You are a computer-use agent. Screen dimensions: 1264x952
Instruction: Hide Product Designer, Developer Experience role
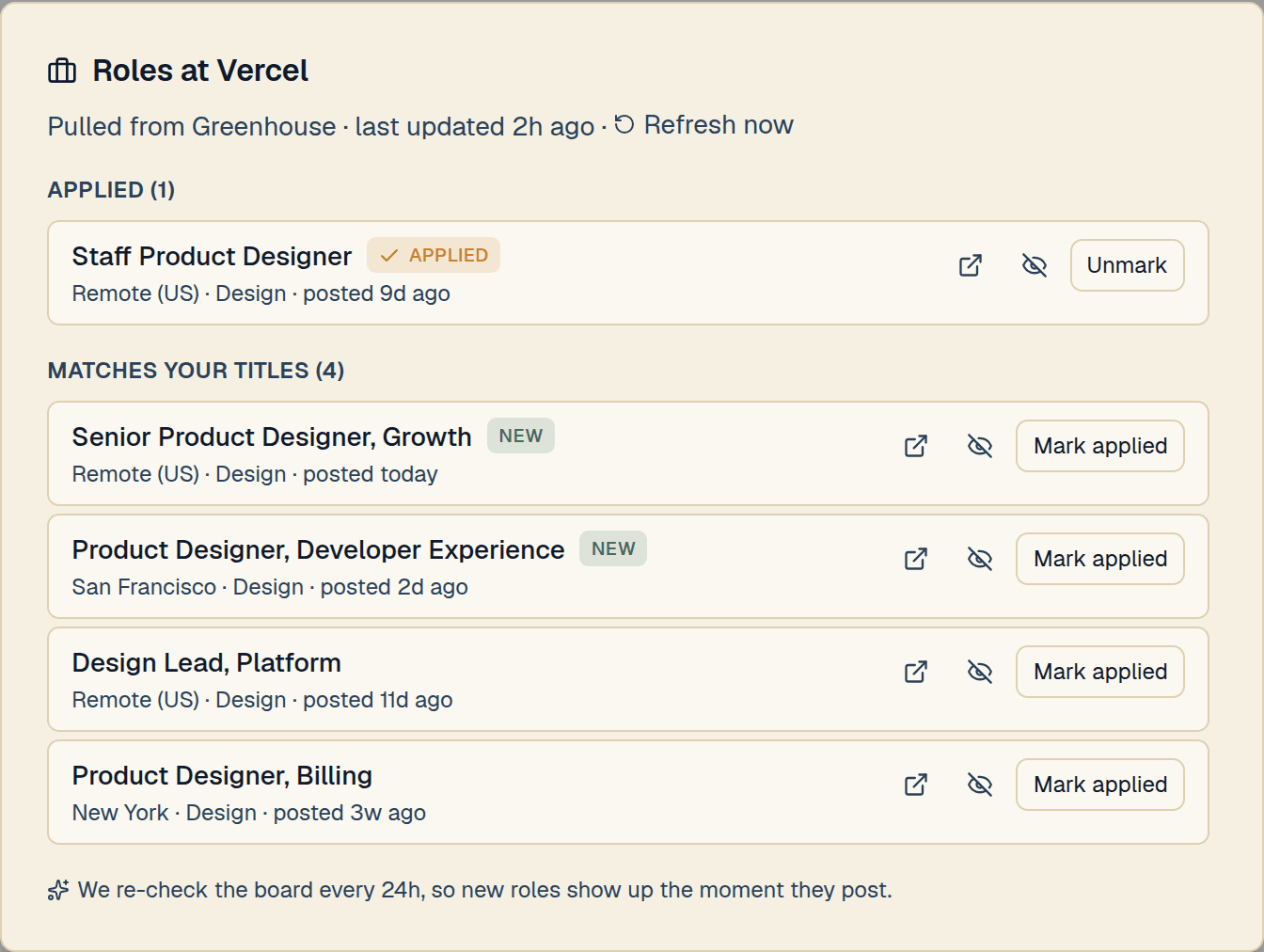point(980,559)
